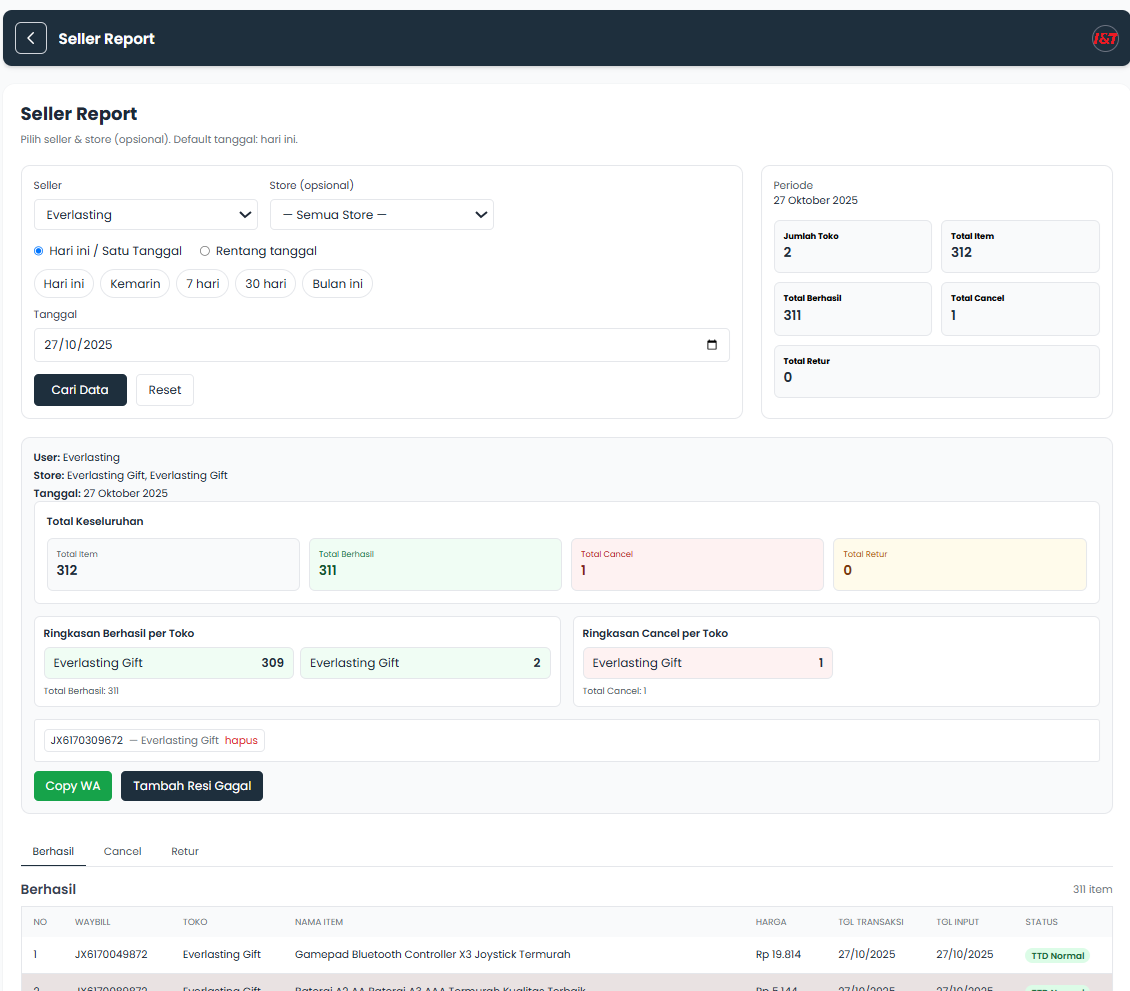Click the "hapus" link beside waybill JX6170309672
This screenshot has height=991, width=1130.
coord(241,740)
